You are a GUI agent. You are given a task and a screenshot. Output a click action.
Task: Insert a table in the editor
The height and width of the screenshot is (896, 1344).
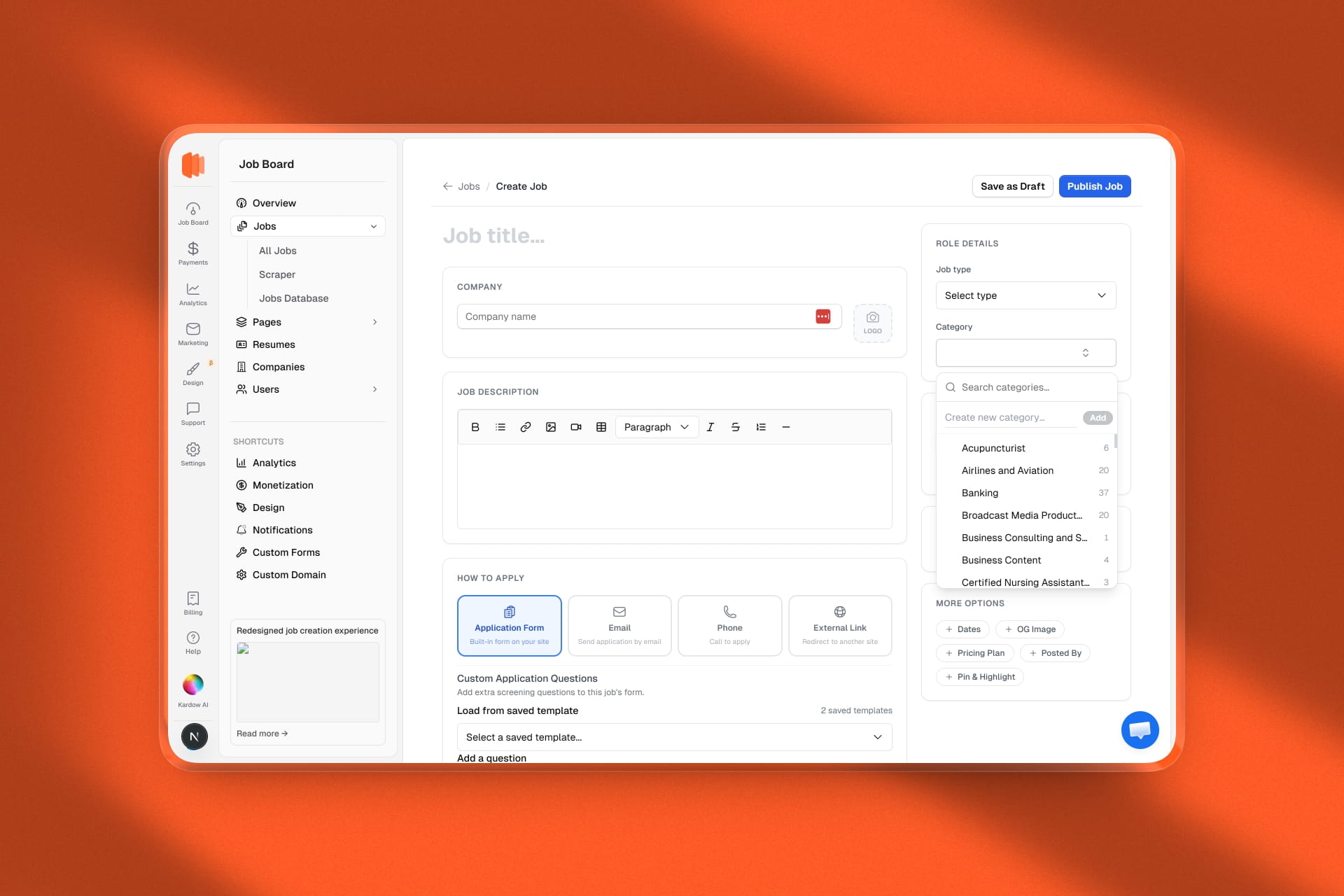[x=601, y=427]
